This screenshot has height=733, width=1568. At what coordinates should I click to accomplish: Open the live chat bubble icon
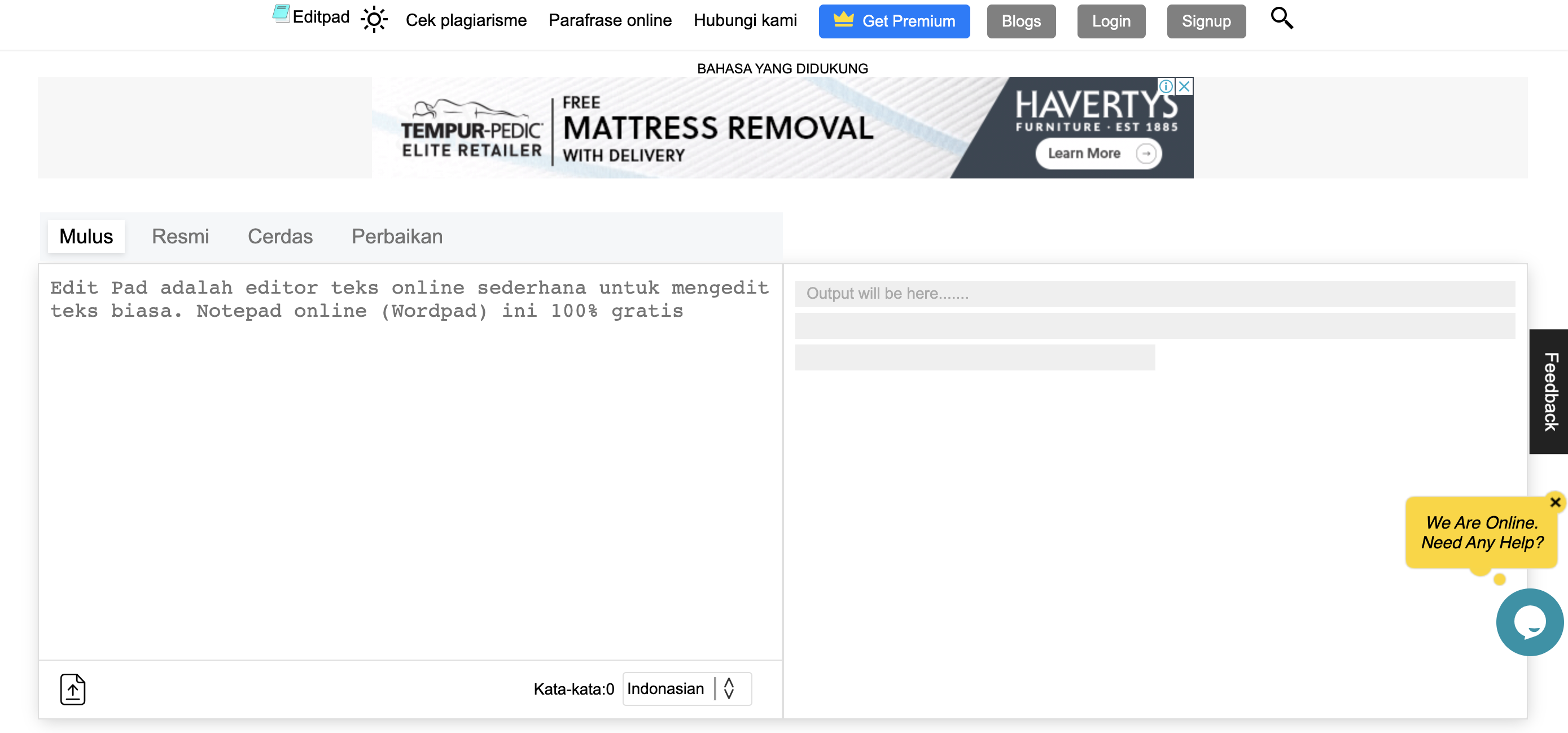[x=1529, y=622]
